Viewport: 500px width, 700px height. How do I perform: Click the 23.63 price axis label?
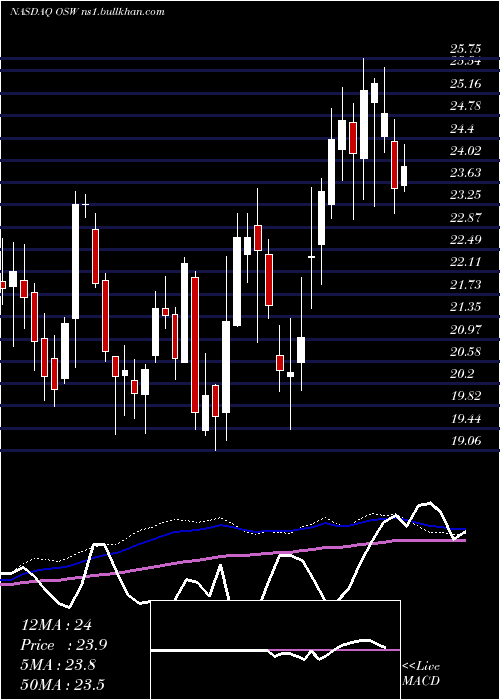[466, 172]
